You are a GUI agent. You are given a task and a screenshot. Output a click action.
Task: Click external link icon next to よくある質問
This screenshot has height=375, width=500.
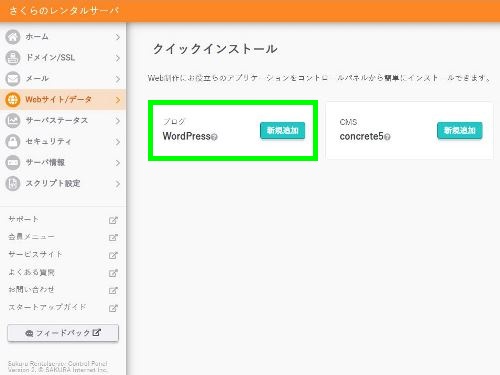[x=113, y=273]
